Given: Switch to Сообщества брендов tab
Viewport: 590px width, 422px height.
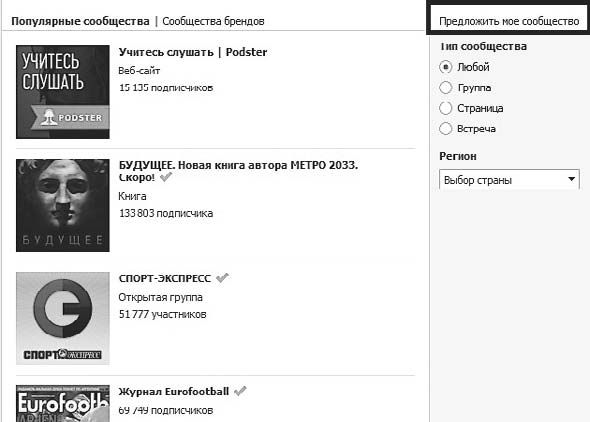Looking at the screenshot, I should point(213,21).
